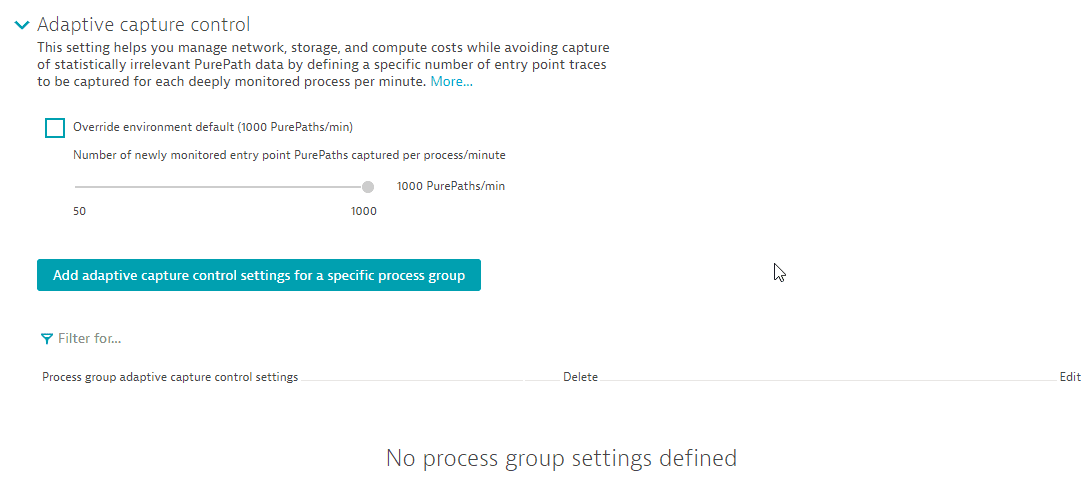Enable the Override environment default checkbox
Image resolution: width=1092 pixels, height=484 pixels.
(55, 128)
